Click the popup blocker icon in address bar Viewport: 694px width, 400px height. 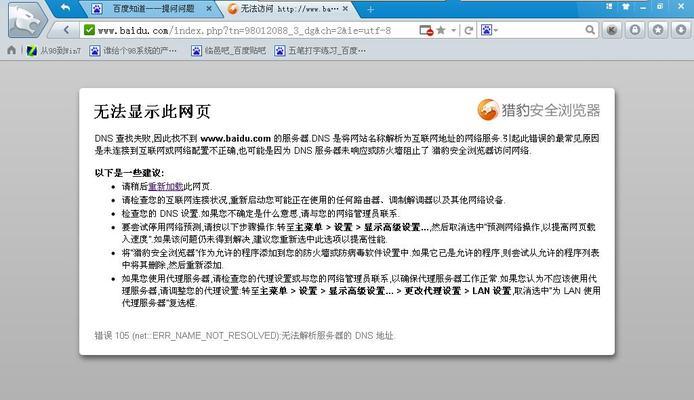click(426, 30)
